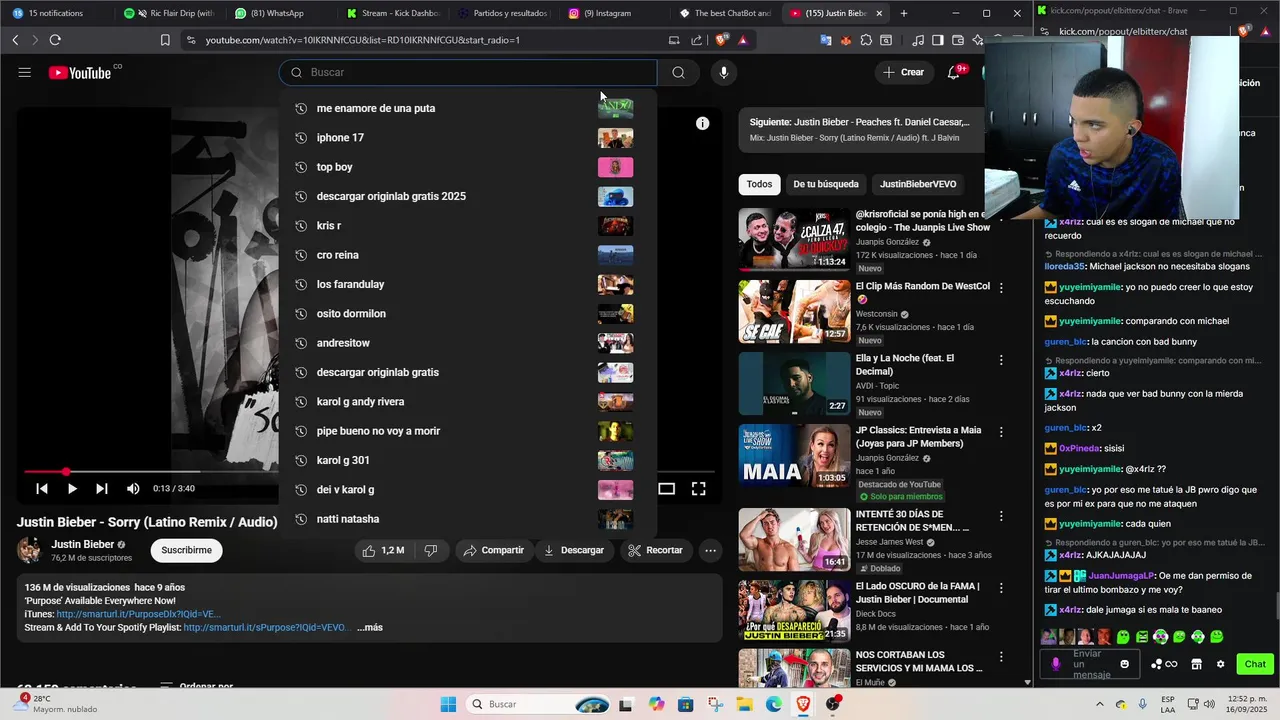Click Descargar download button
1280x720 pixels.
[574, 550]
